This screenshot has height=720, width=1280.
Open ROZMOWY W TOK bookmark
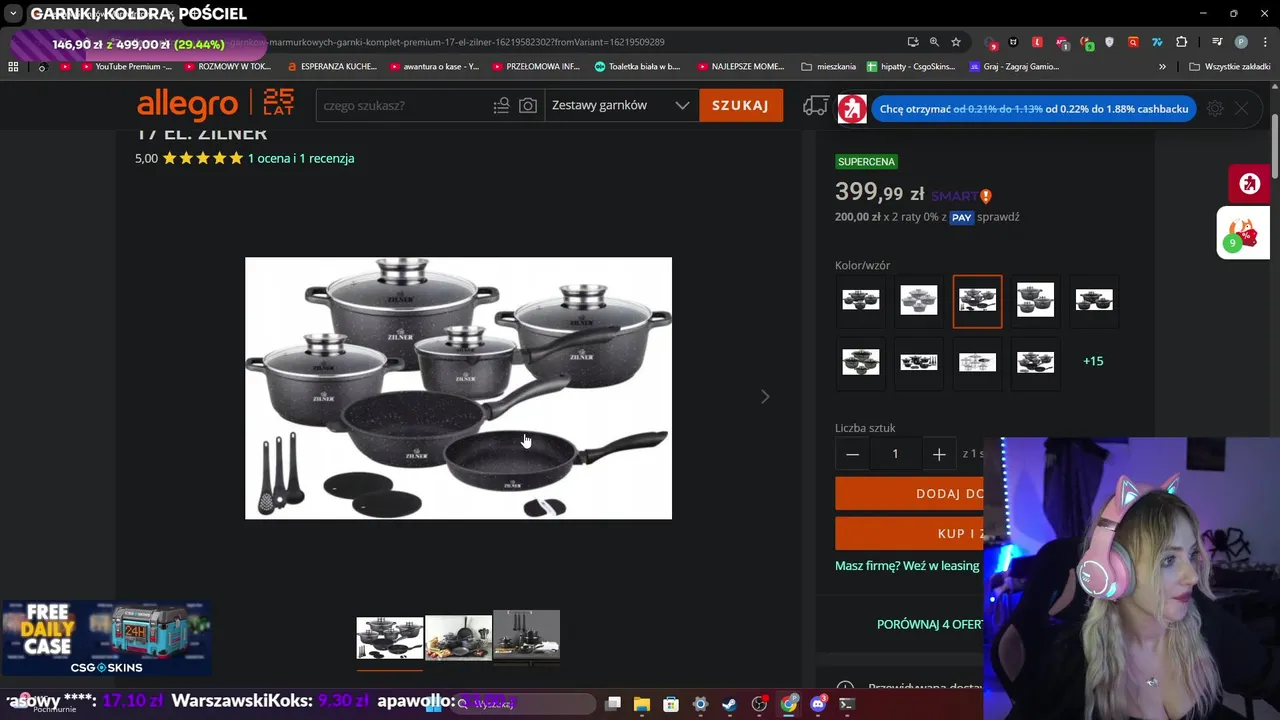pyautogui.click(x=227, y=67)
